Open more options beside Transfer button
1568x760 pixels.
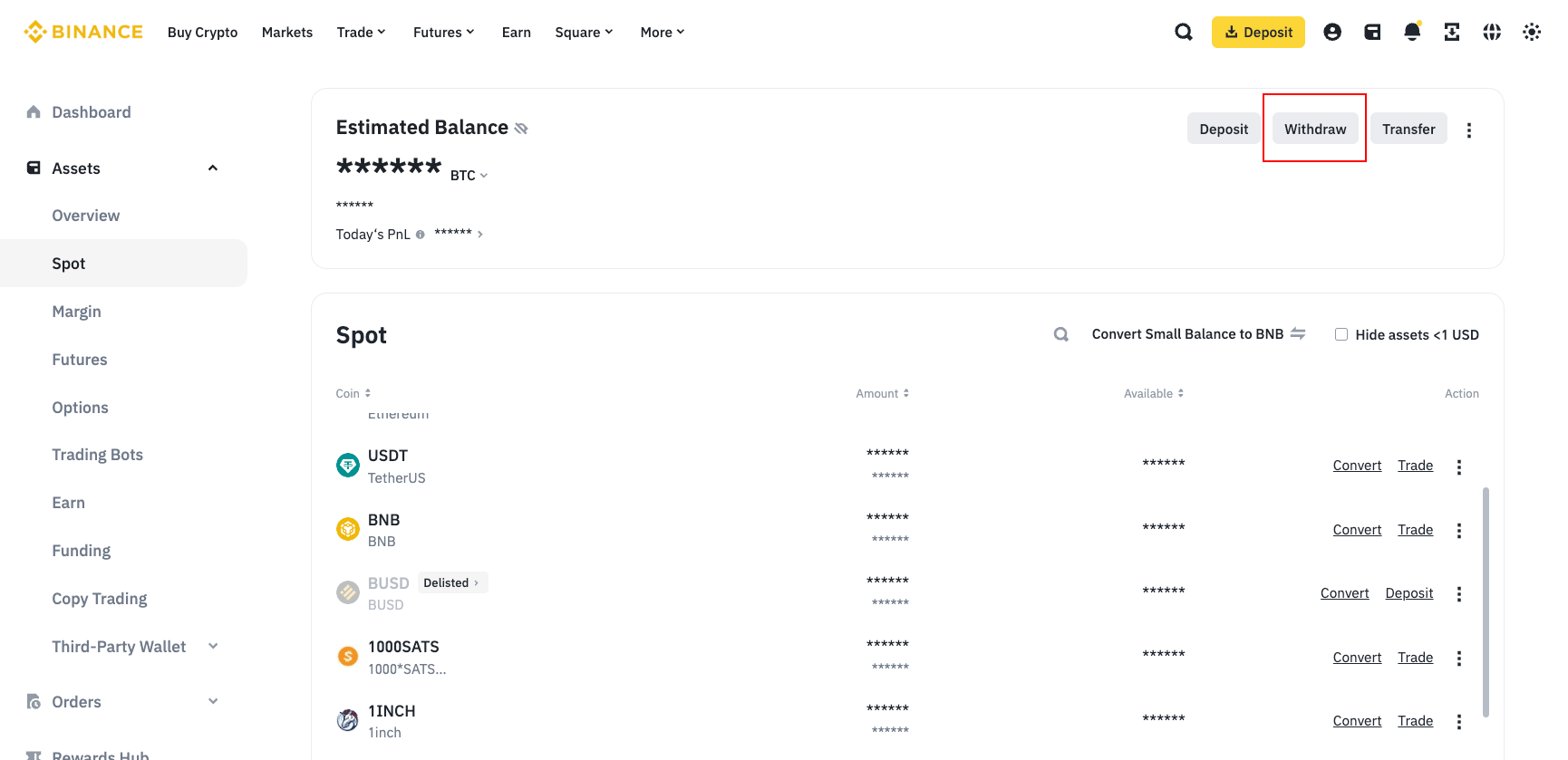click(x=1469, y=130)
